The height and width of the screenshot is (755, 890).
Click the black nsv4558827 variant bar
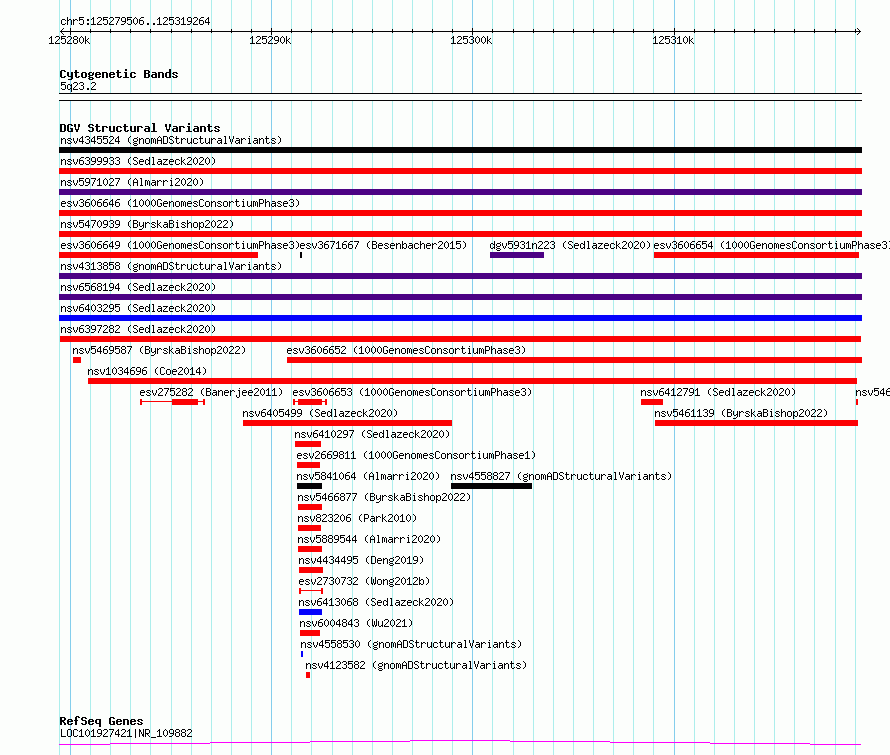492,486
